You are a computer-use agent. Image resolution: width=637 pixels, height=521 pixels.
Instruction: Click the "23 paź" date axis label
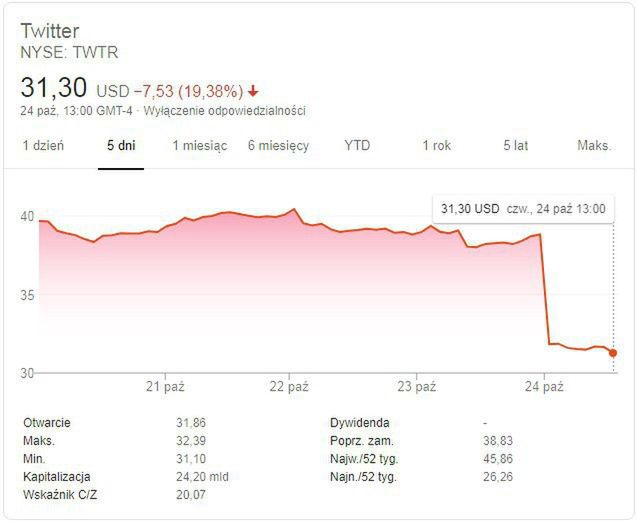click(x=416, y=386)
